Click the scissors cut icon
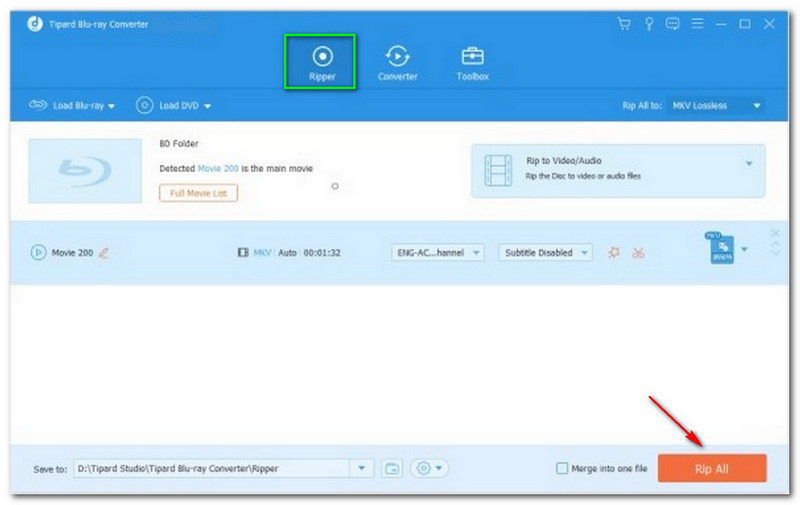This screenshot has width=800, height=505. coord(638,252)
